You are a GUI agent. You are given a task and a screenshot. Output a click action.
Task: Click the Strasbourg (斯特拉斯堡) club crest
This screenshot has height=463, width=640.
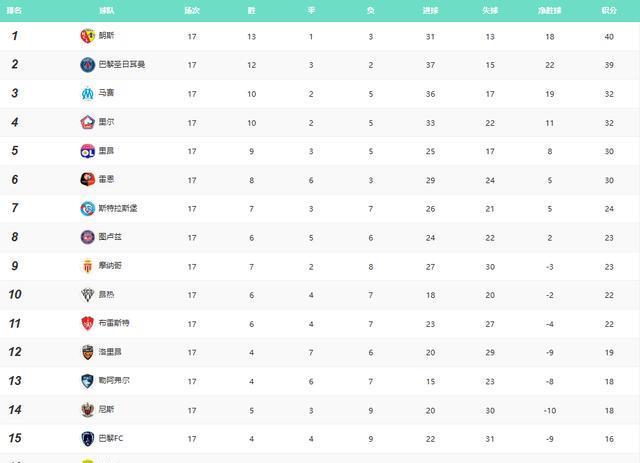coord(87,208)
